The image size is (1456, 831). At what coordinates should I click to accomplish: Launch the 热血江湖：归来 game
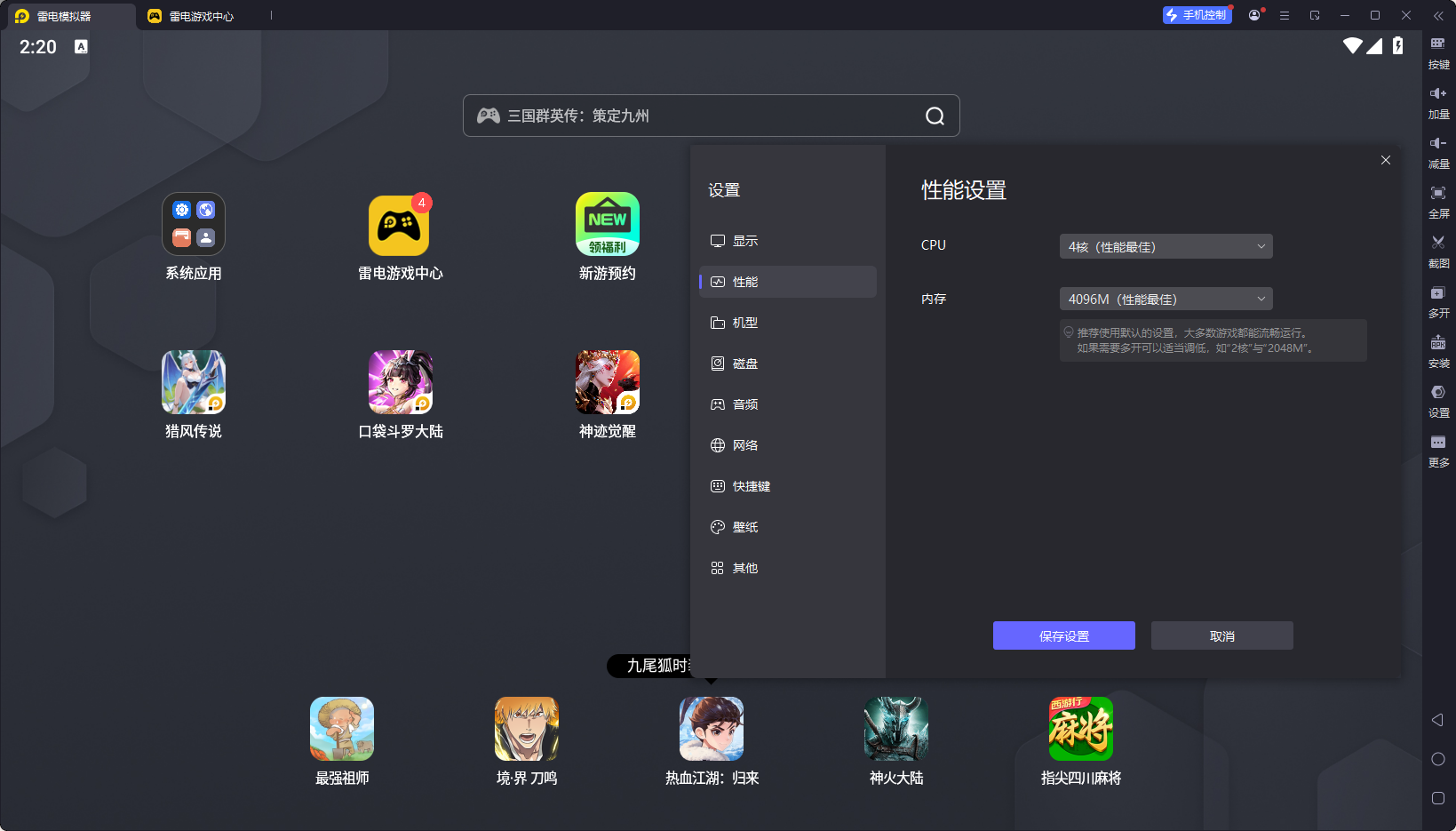click(712, 741)
